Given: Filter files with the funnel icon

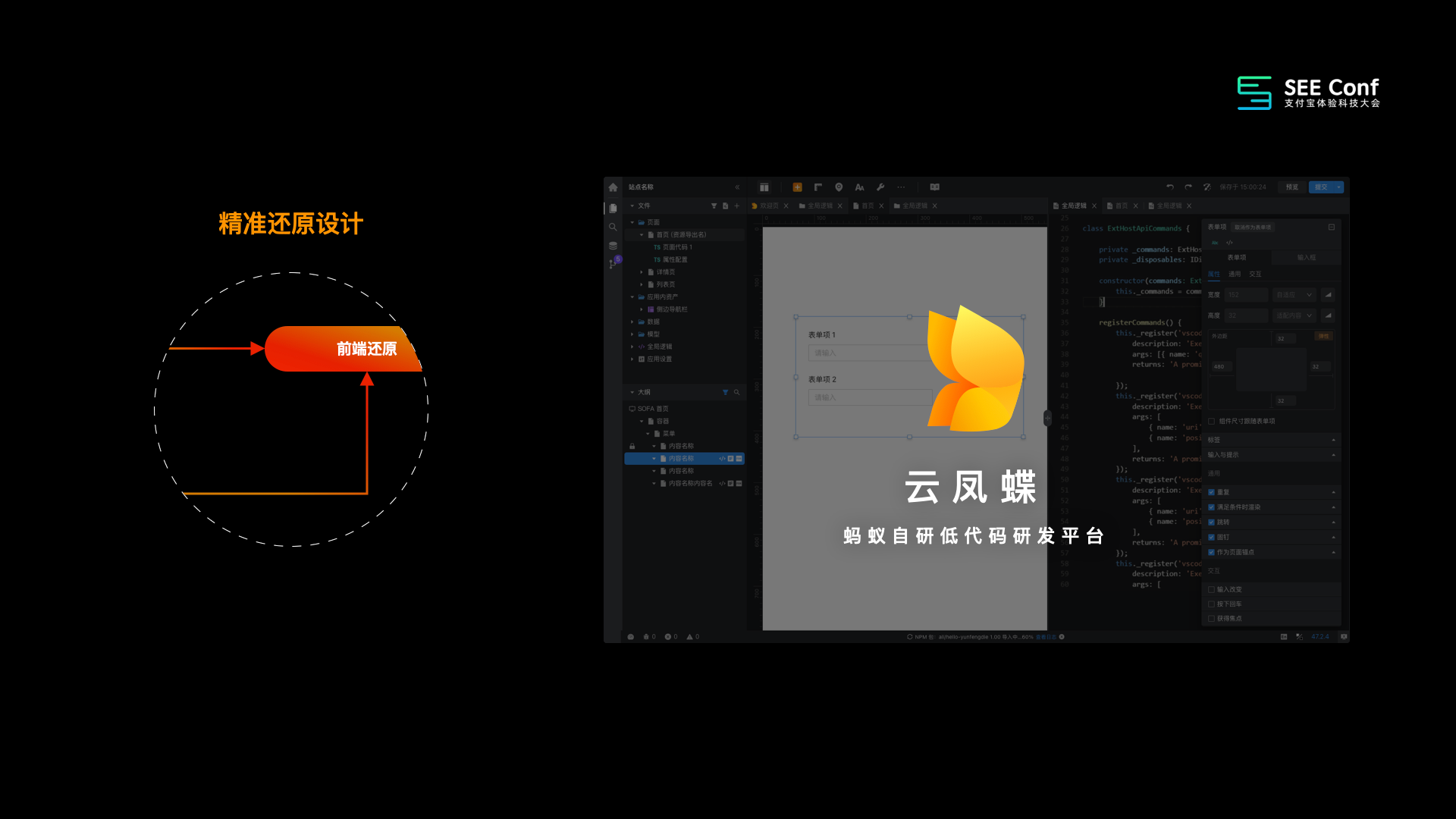Looking at the screenshot, I should pos(714,206).
